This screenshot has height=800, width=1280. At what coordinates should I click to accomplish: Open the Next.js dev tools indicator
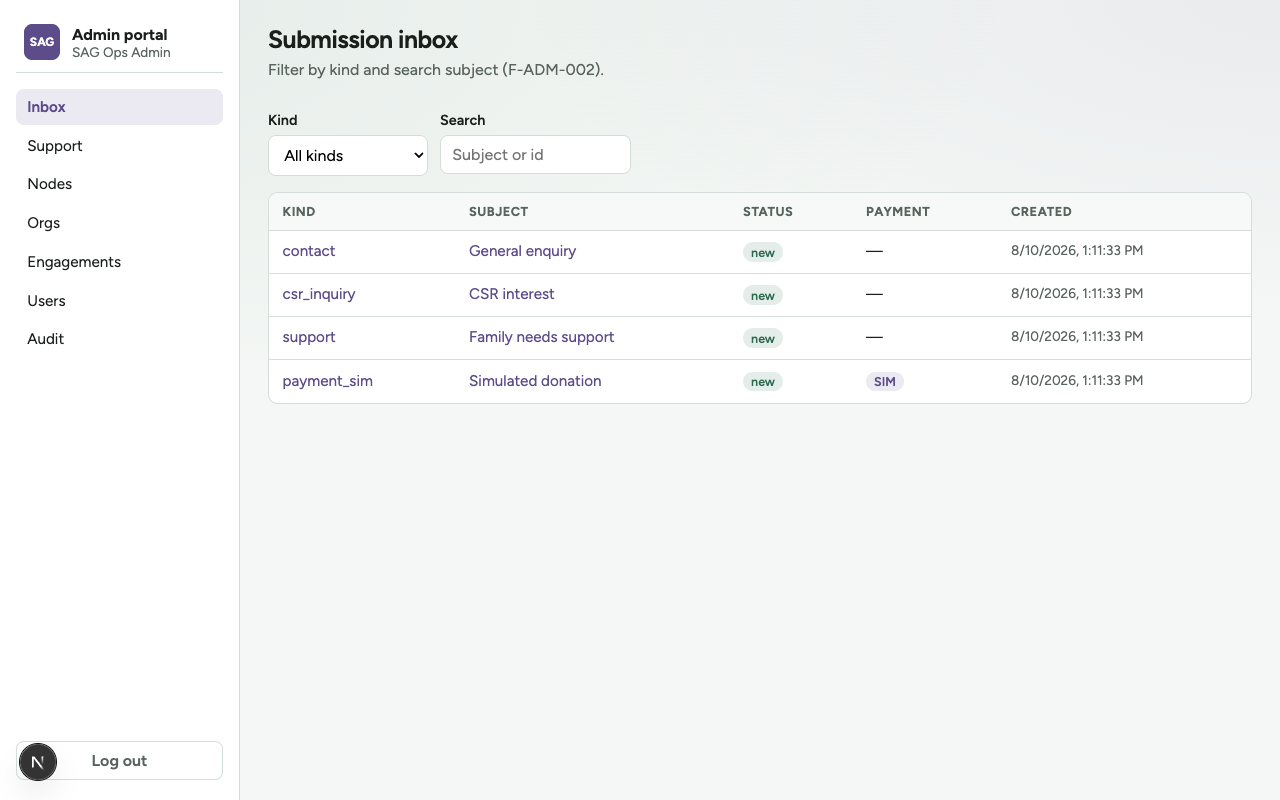(38, 762)
